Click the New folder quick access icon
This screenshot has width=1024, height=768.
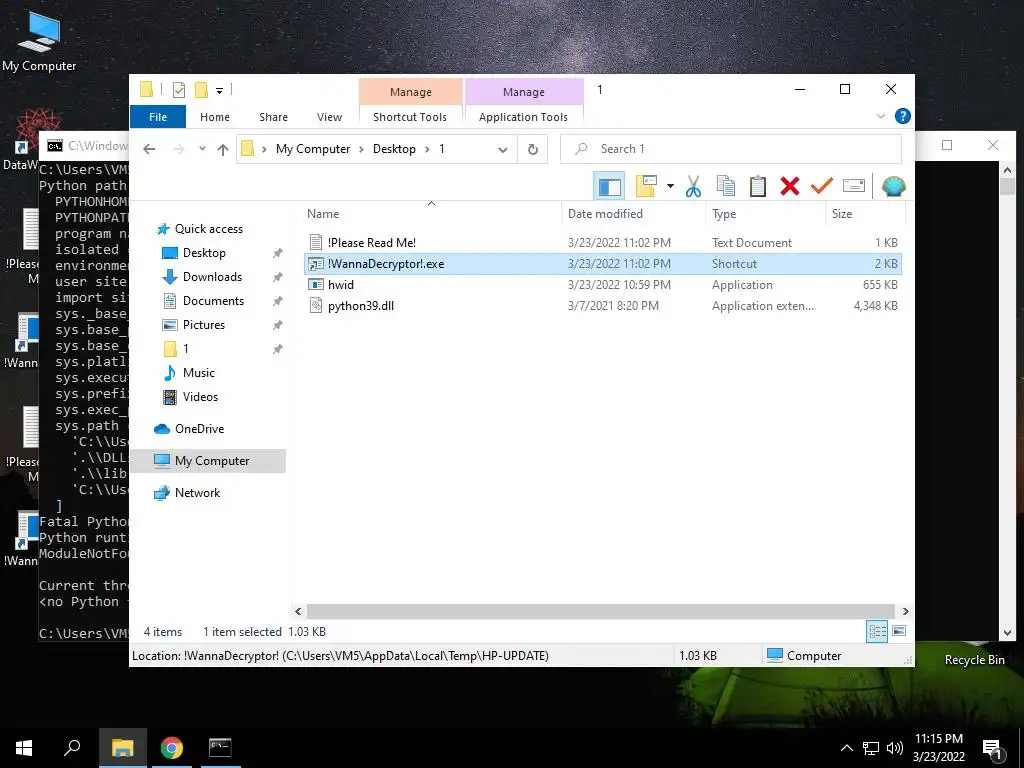[x=202, y=90]
